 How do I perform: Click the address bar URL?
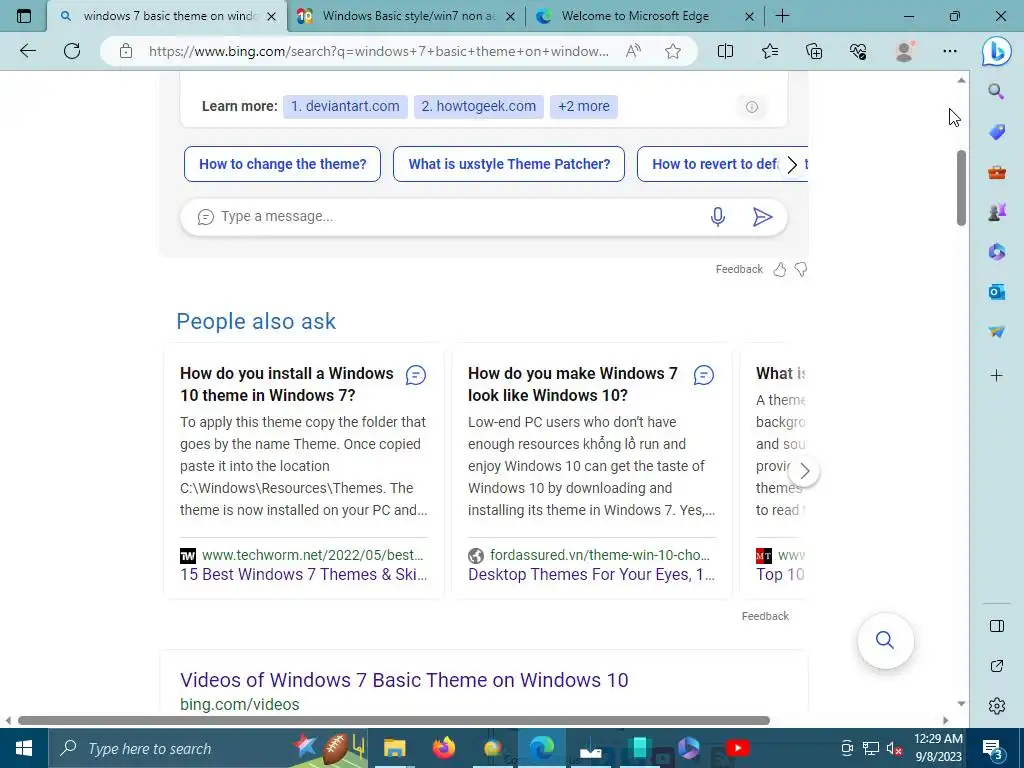(x=379, y=51)
